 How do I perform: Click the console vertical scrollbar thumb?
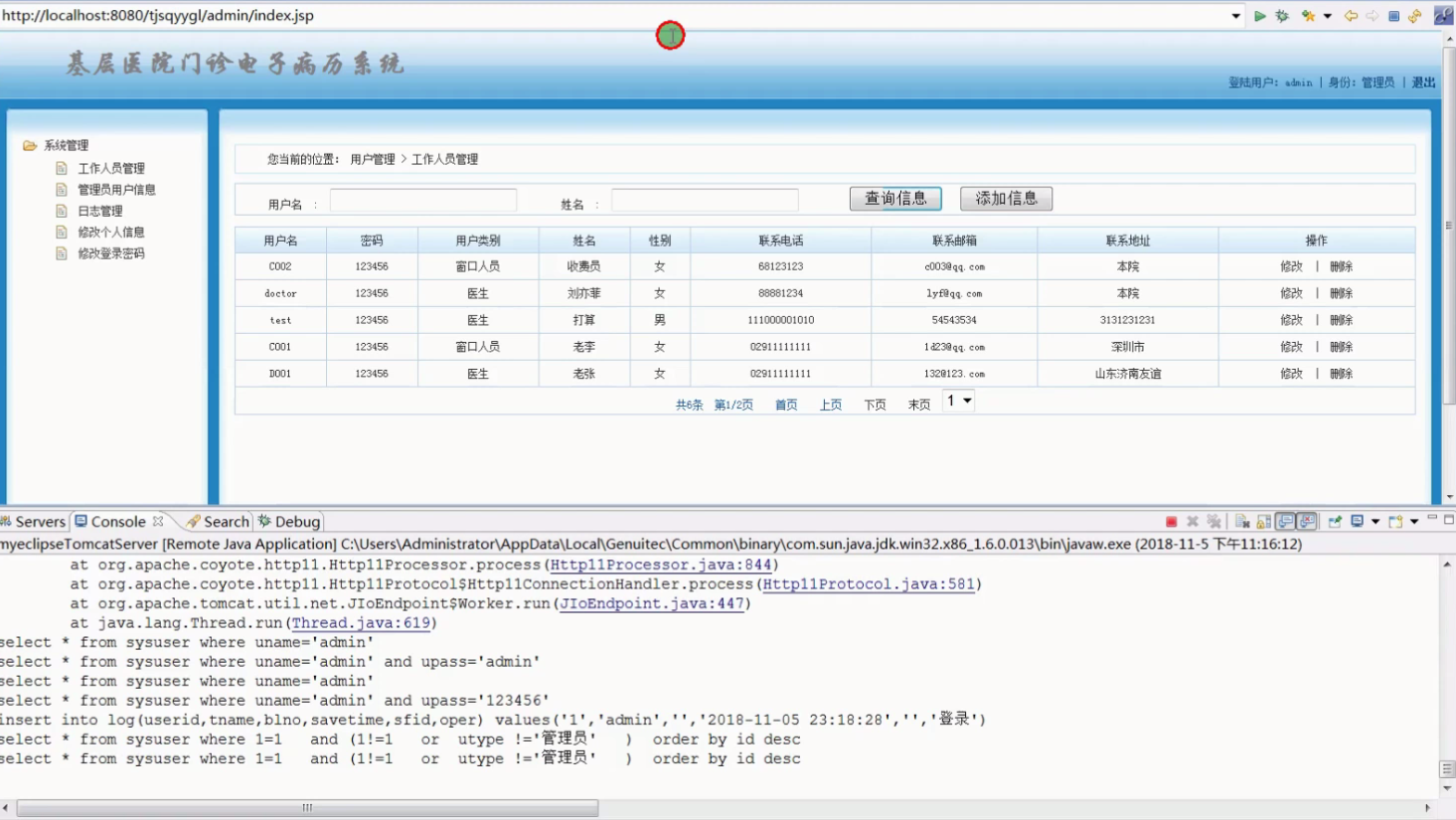1448,769
